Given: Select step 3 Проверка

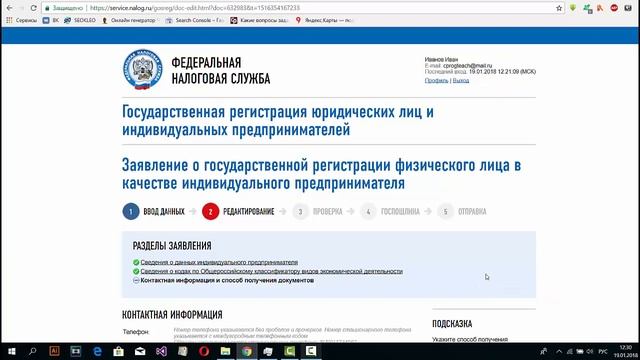Looking at the screenshot, I should pyautogui.click(x=318, y=211).
